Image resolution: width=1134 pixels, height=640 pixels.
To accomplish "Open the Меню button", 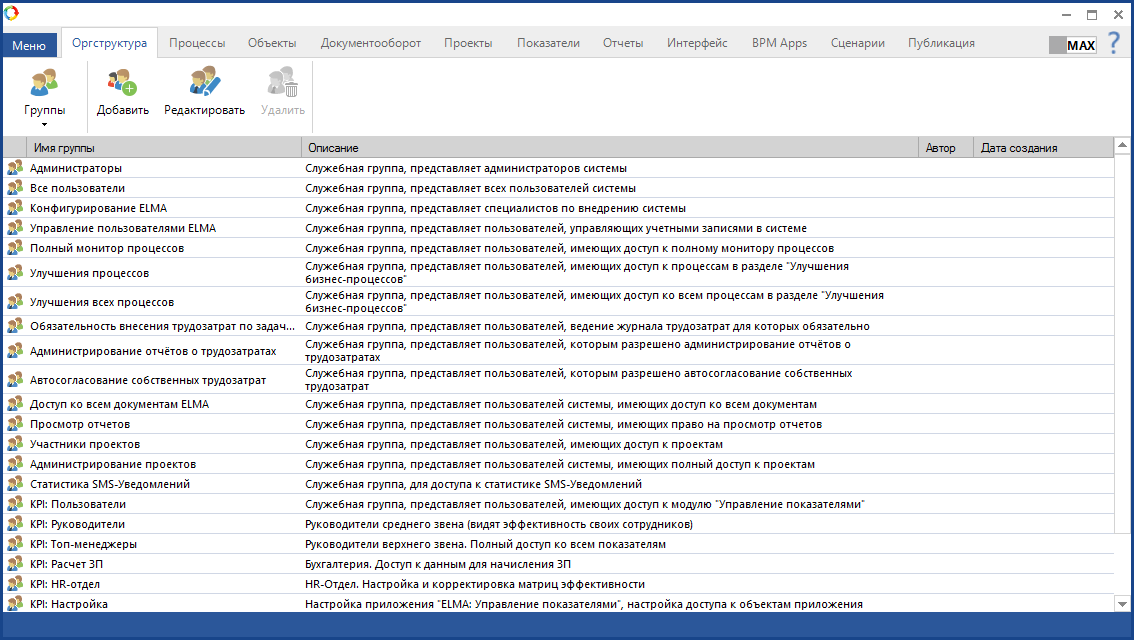I will click(x=29, y=45).
